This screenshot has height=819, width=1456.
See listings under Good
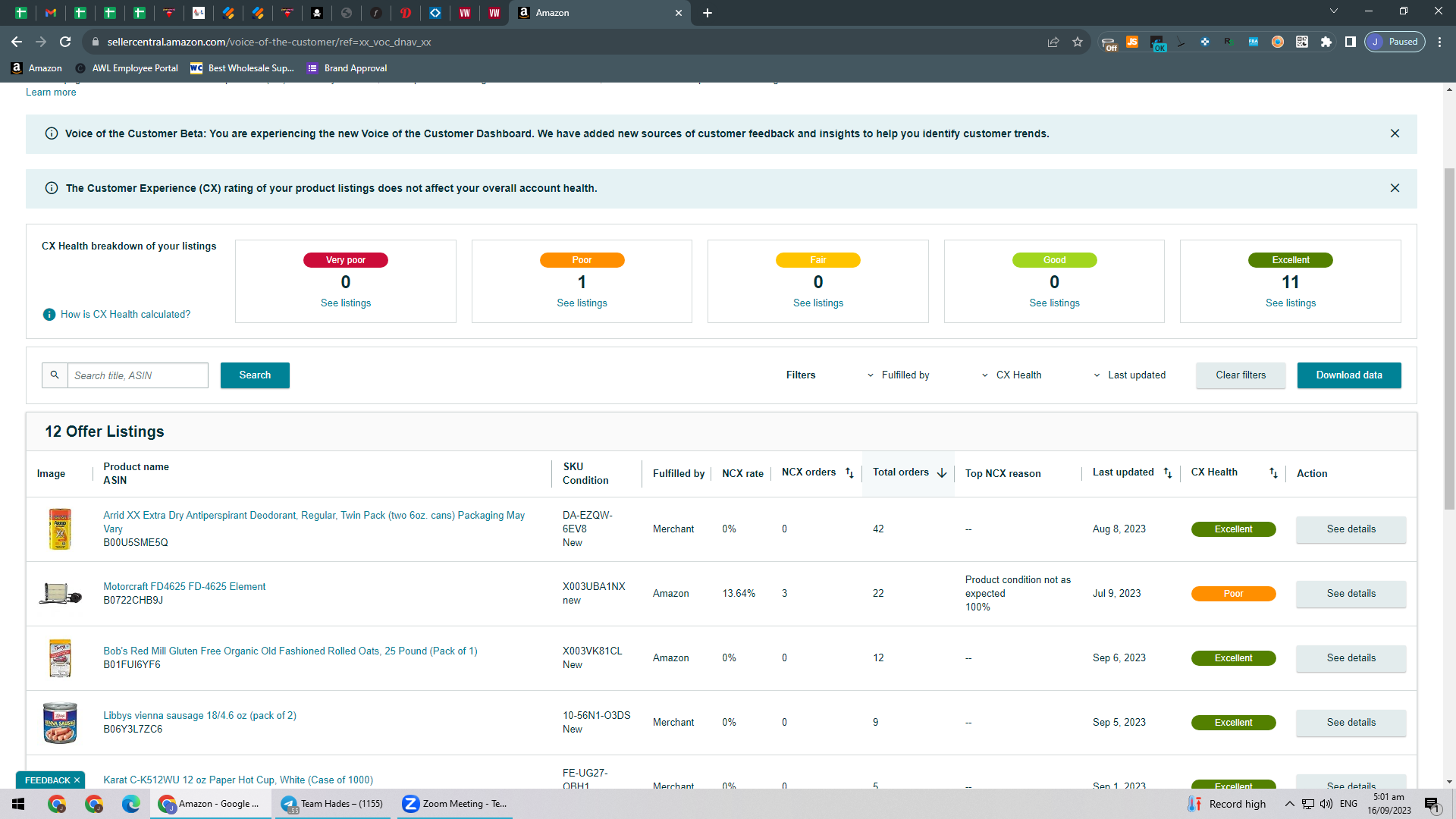pos(1054,303)
